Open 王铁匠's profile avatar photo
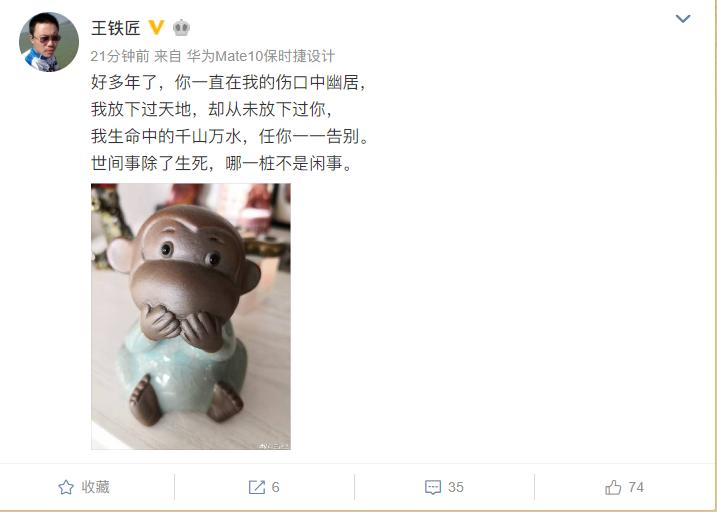Viewport: 717px width, 512px height. (x=49, y=42)
